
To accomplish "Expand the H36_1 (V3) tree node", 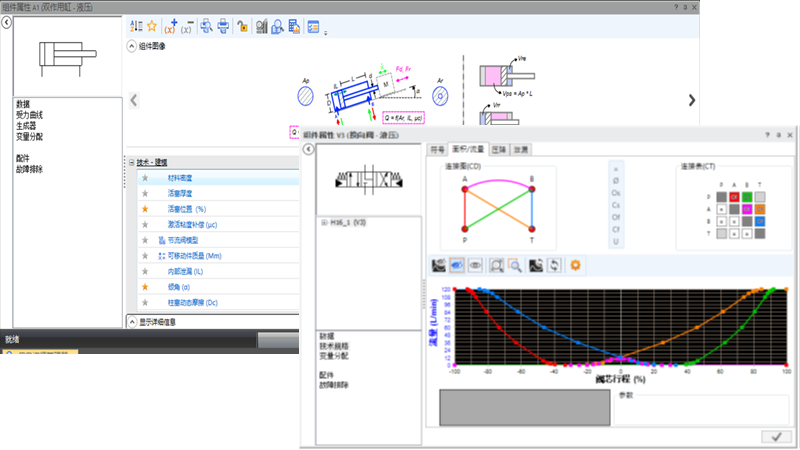I will click(324, 222).
